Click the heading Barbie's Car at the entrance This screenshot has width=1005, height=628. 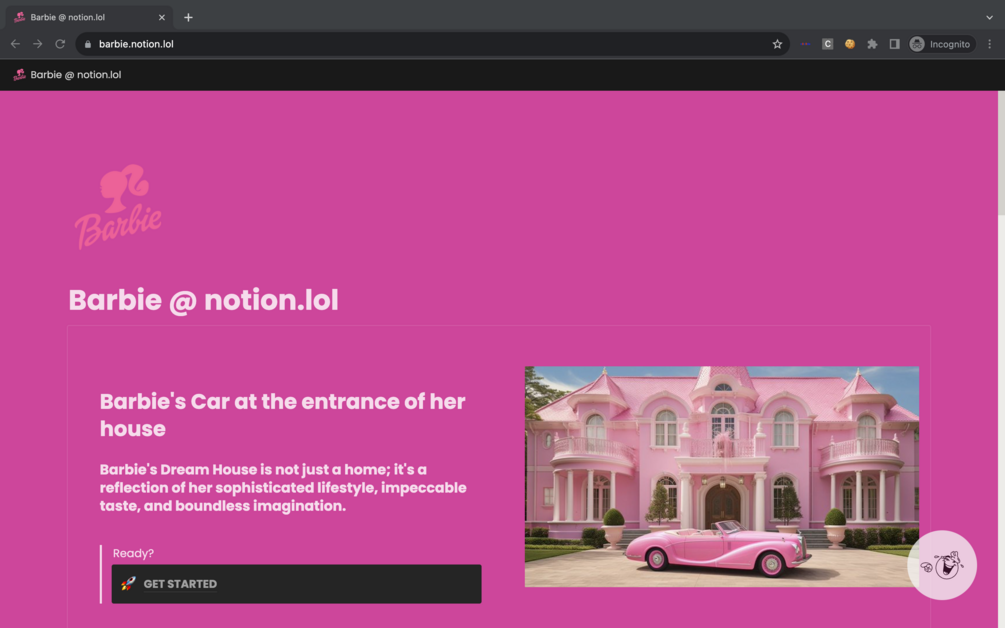[x=283, y=415]
